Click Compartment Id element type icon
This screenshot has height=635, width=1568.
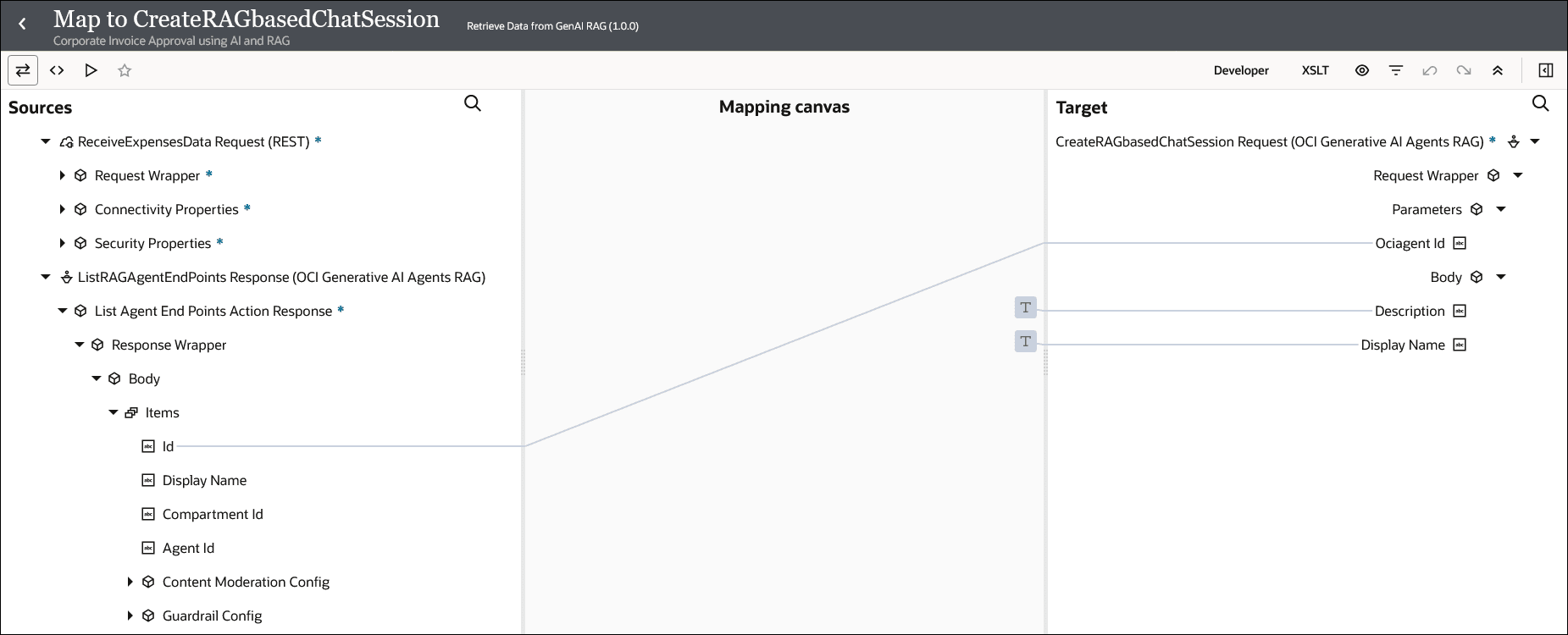coord(148,514)
